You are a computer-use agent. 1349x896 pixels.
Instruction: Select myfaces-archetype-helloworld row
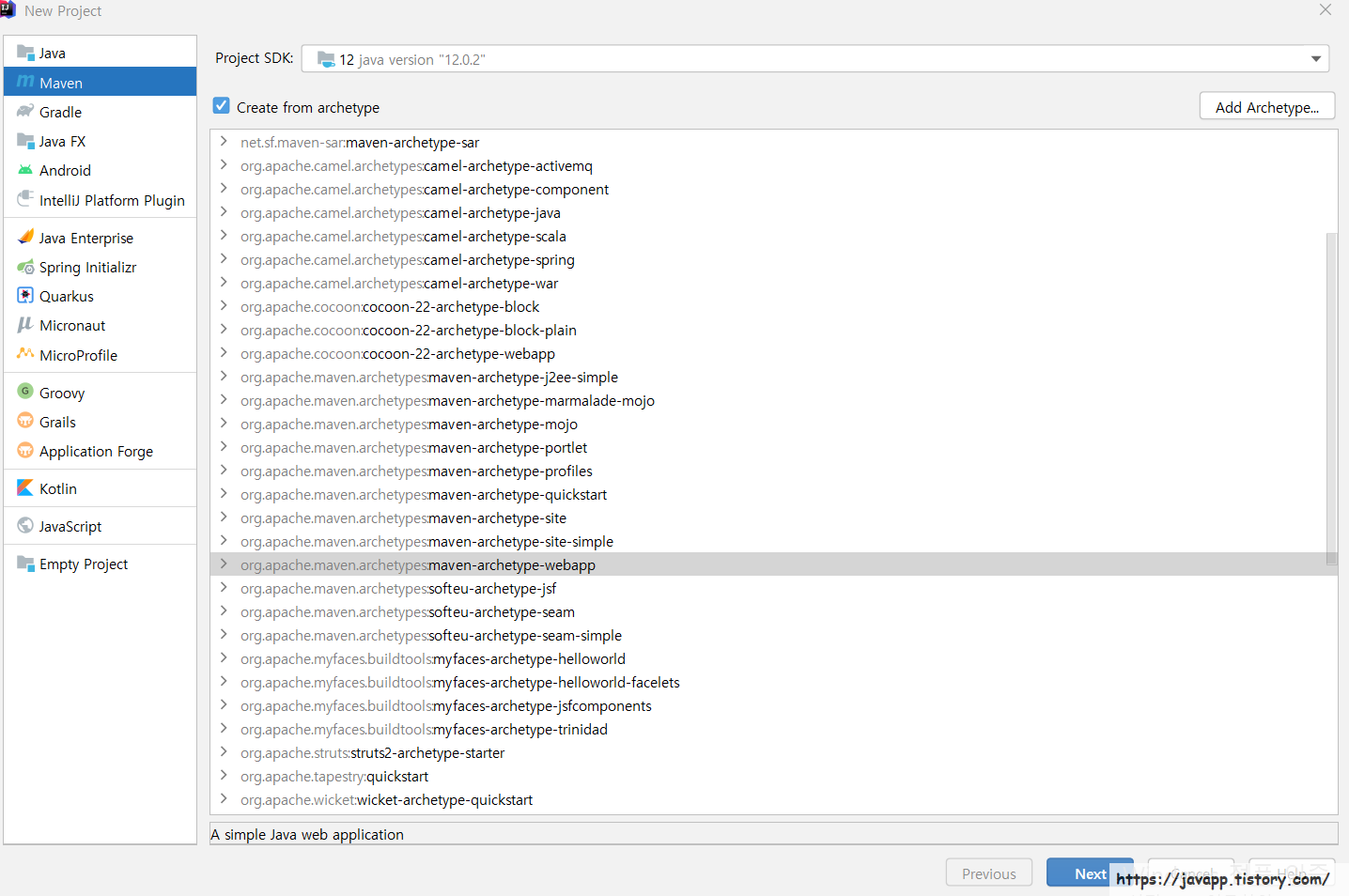pos(774,658)
